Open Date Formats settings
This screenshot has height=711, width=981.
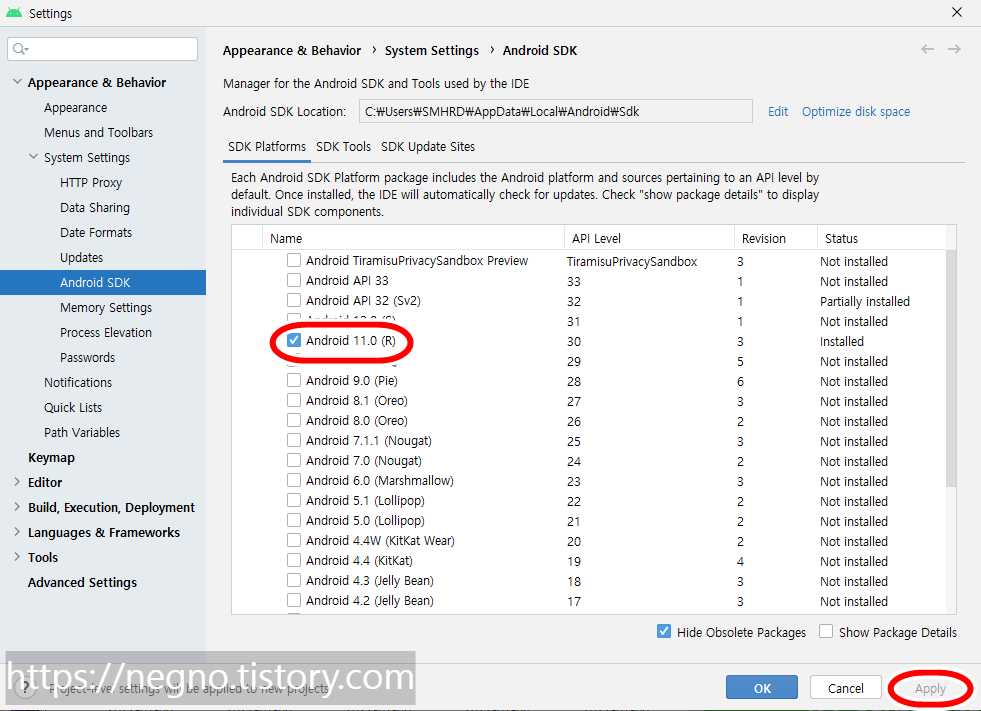click(x=96, y=233)
